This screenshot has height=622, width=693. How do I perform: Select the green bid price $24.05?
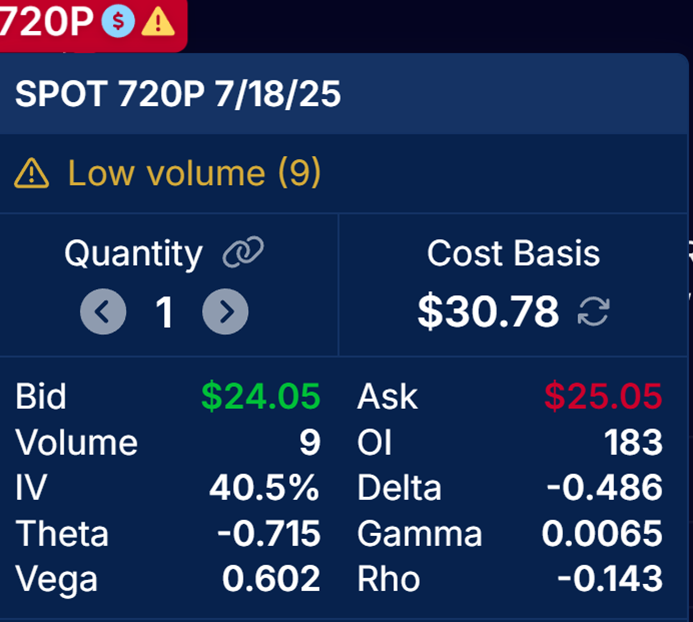(261, 396)
